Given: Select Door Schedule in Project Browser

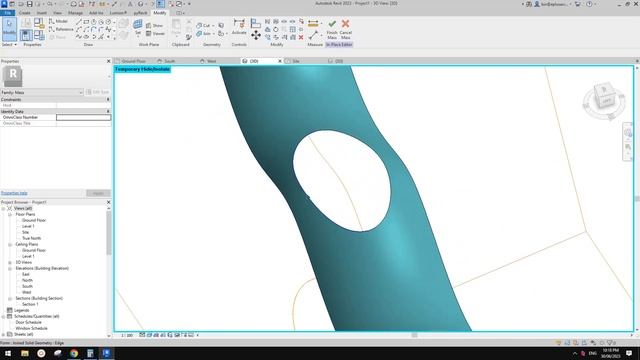Looking at the screenshot, I should coord(28,322).
